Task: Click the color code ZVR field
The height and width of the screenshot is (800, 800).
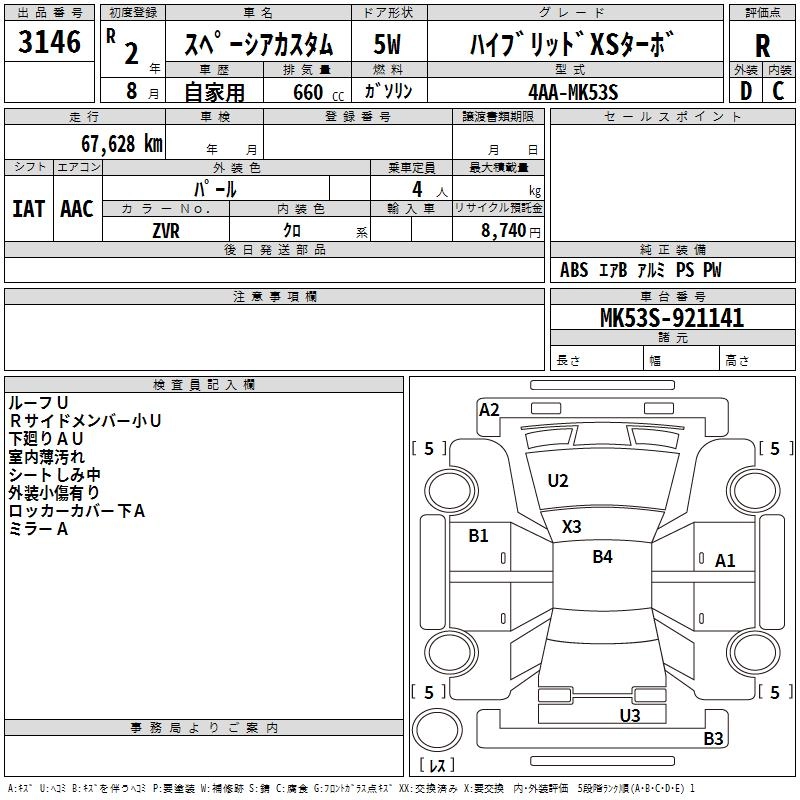Action: (x=166, y=231)
